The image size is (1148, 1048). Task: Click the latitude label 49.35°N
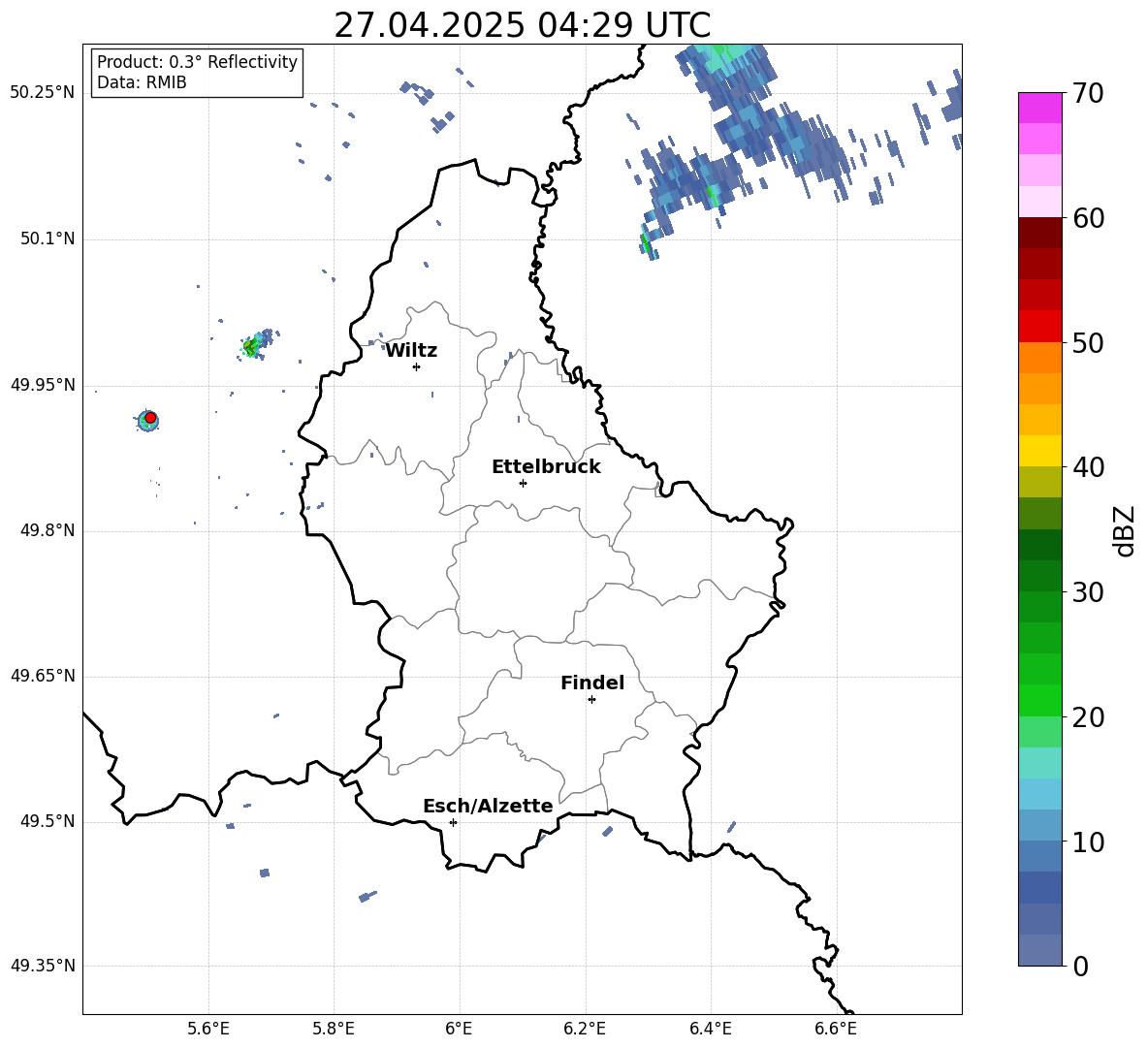[43, 966]
